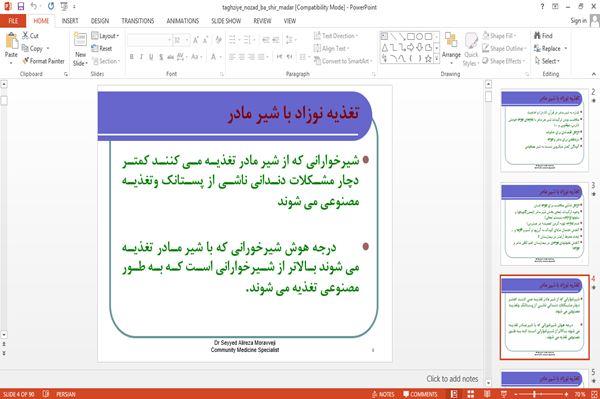Screen dimensions: 600x399
Task: Switch to the SLIDE SHOW tab
Action: (x=226, y=21)
